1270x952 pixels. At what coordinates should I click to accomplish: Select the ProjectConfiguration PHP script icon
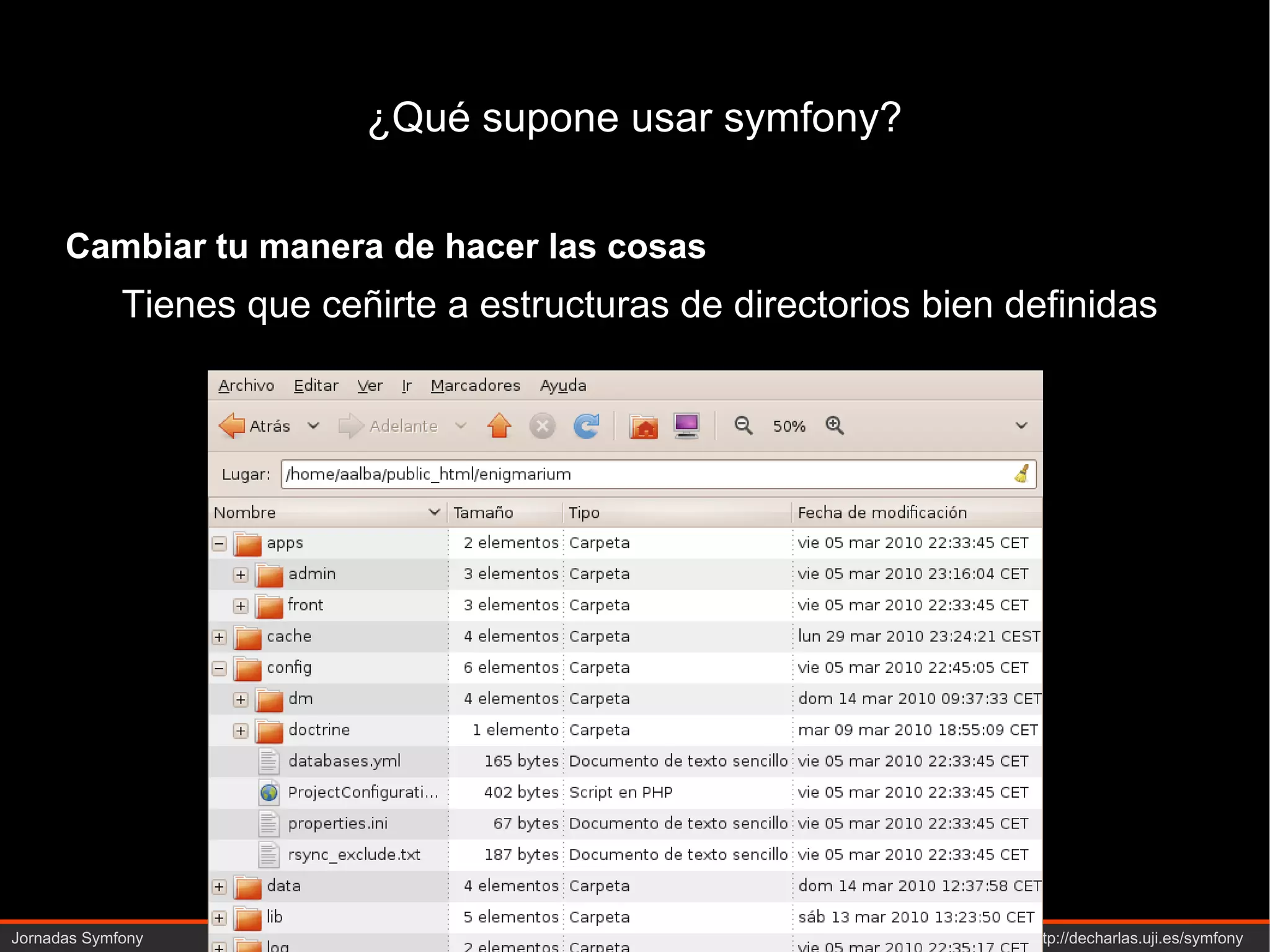[269, 793]
